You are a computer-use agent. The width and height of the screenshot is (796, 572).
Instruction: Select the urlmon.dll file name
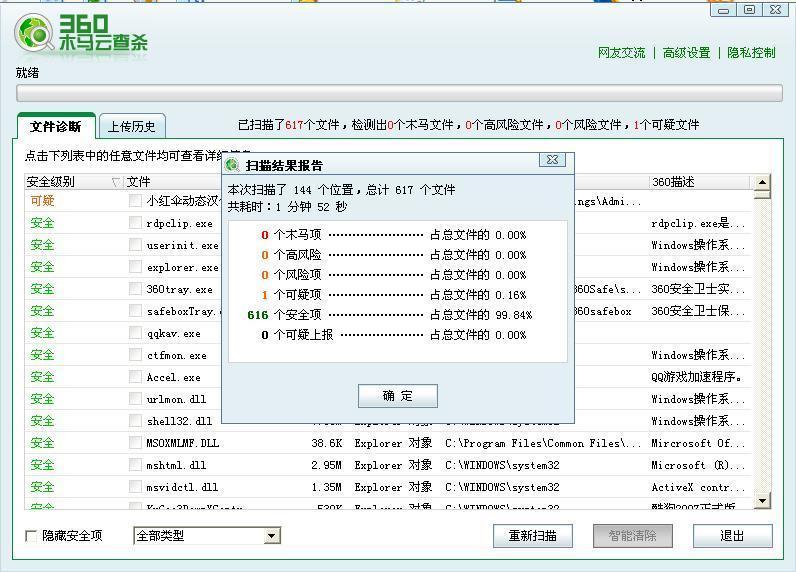tap(177, 400)
